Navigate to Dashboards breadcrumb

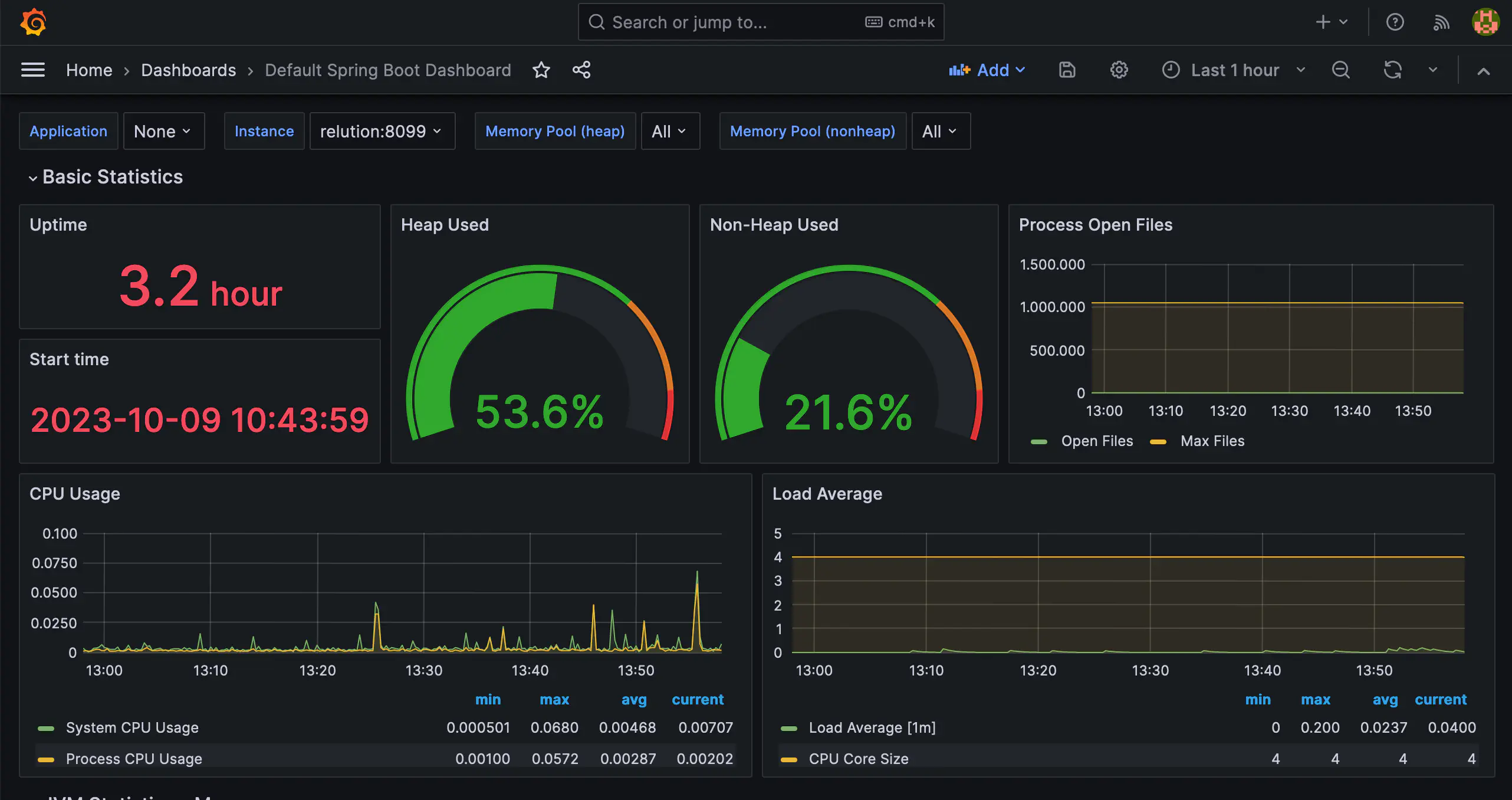pos(188,70)
